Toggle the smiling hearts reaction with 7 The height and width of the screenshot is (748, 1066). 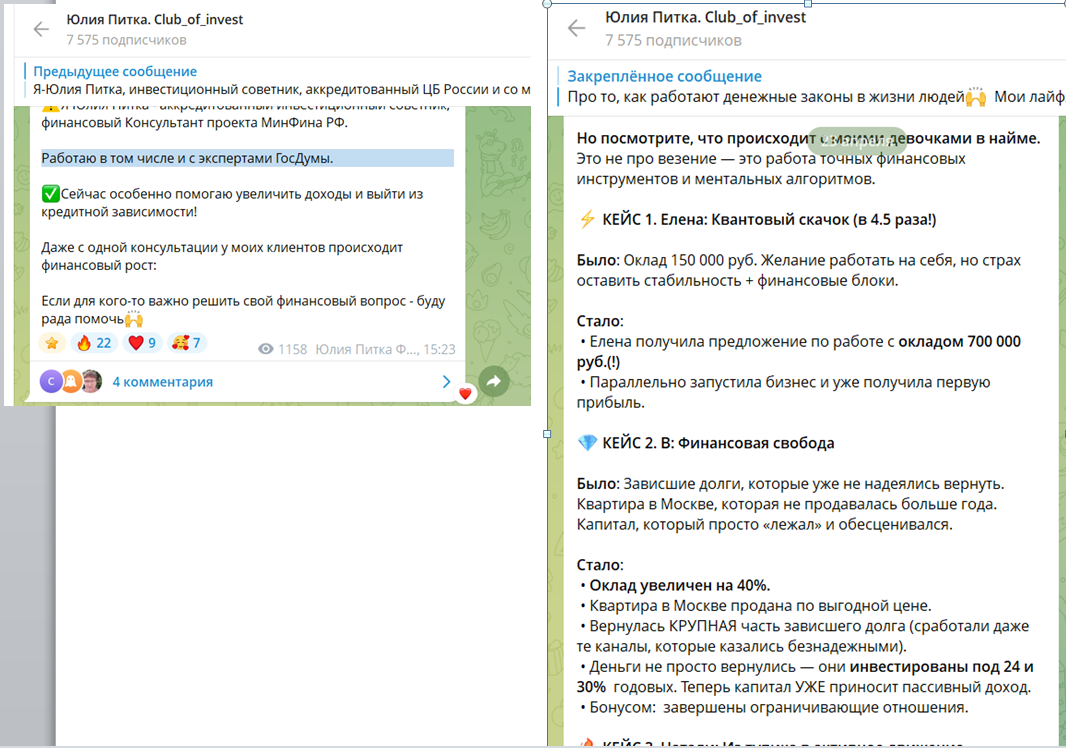coord(186,343)
